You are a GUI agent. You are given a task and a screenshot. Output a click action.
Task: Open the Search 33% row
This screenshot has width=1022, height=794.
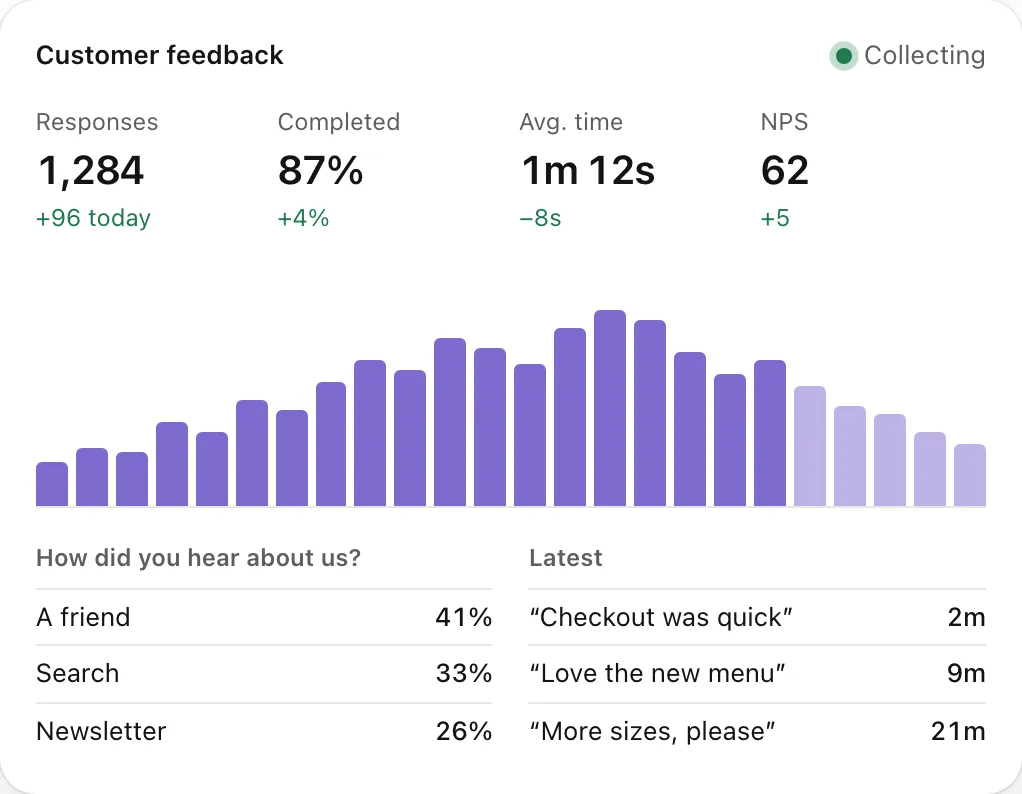point(264,673)
